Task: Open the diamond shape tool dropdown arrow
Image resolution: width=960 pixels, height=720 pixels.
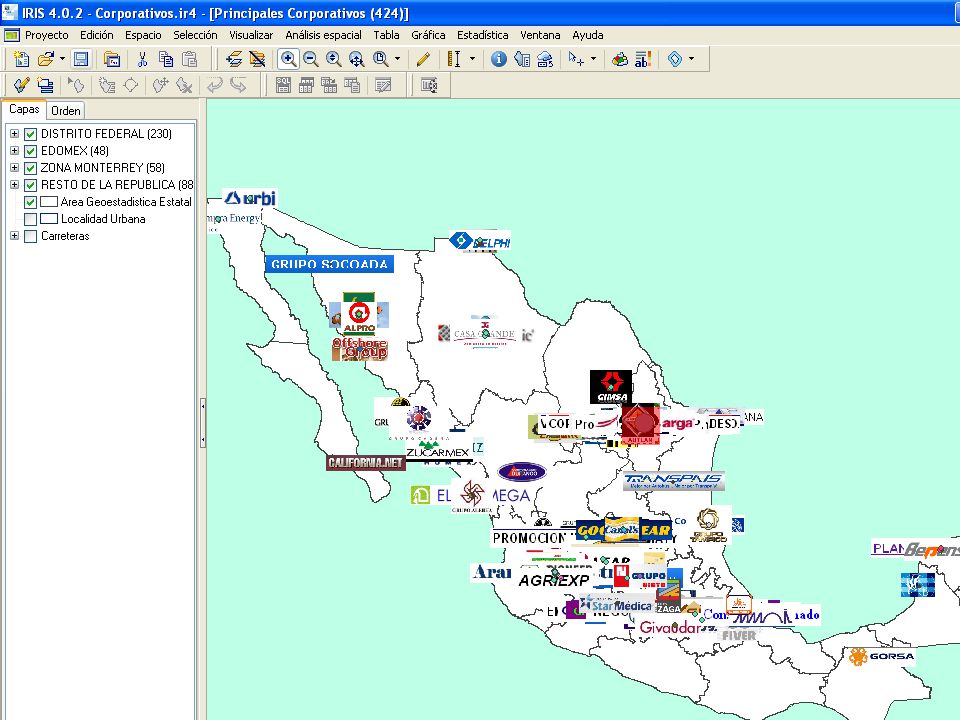Action: pos(691,59)
